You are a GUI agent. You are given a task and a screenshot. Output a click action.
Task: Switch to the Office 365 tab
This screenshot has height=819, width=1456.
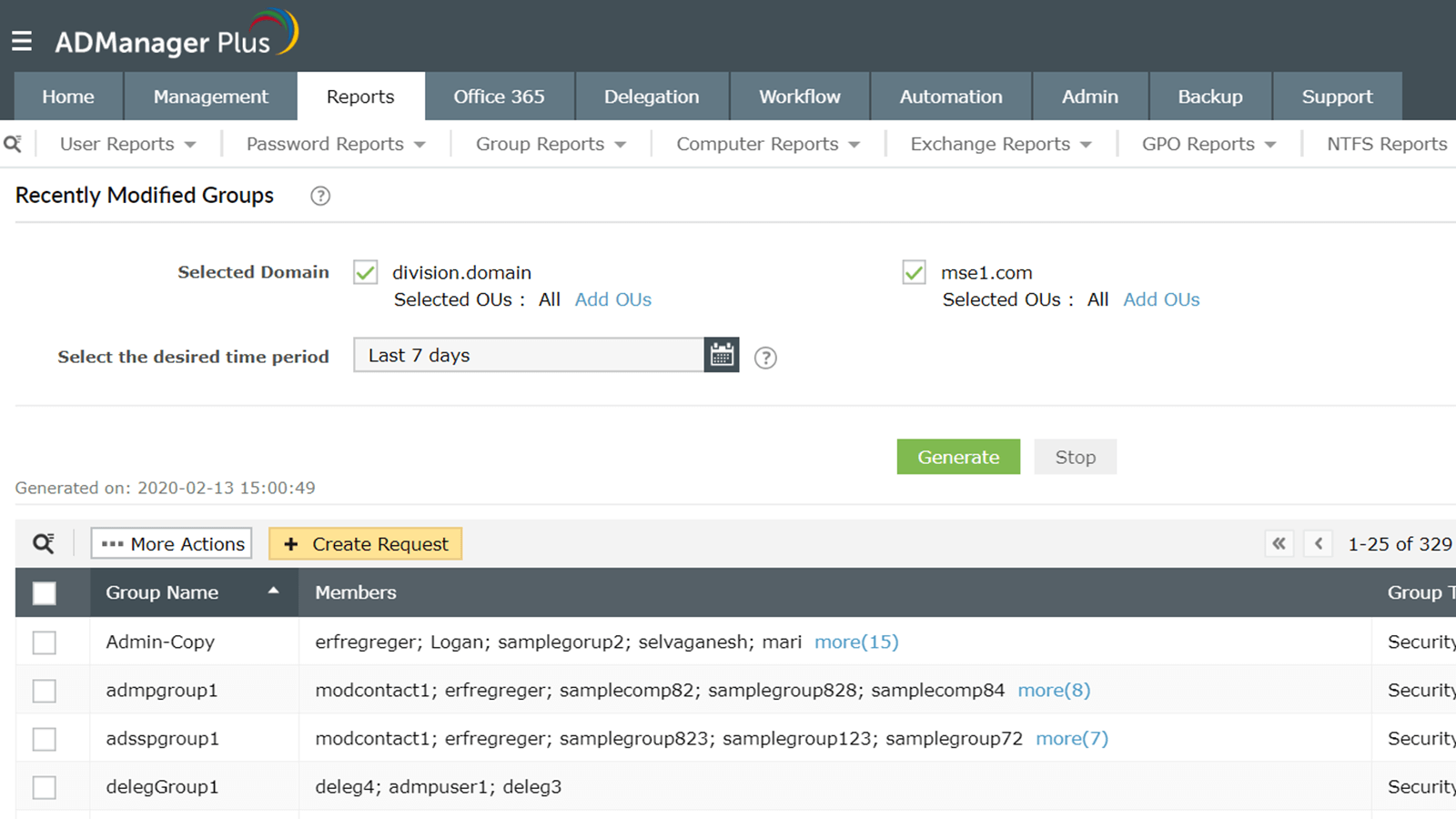tap(500, 96)
